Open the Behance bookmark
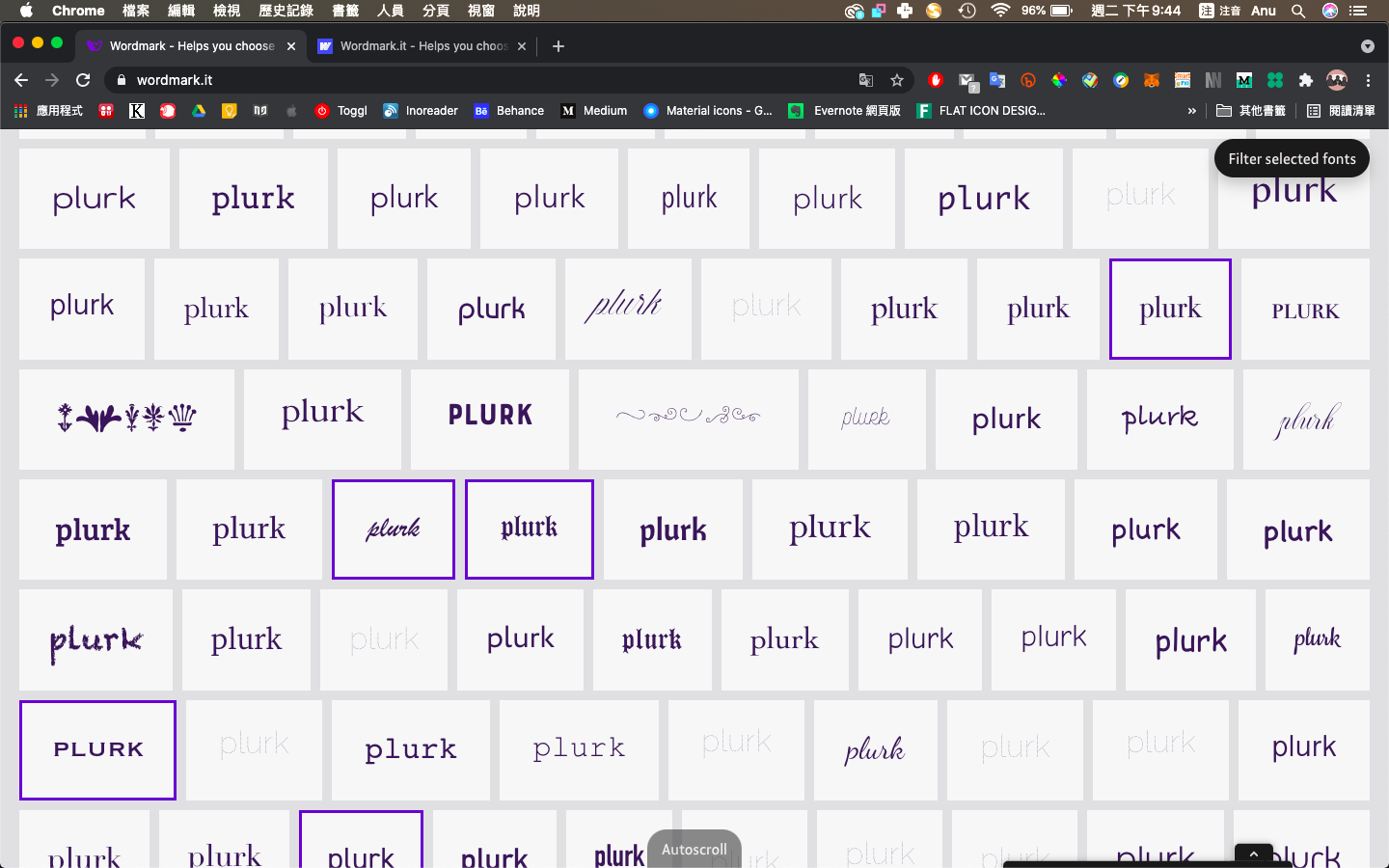The image size is (1389, 868). [x=509, y=111]
